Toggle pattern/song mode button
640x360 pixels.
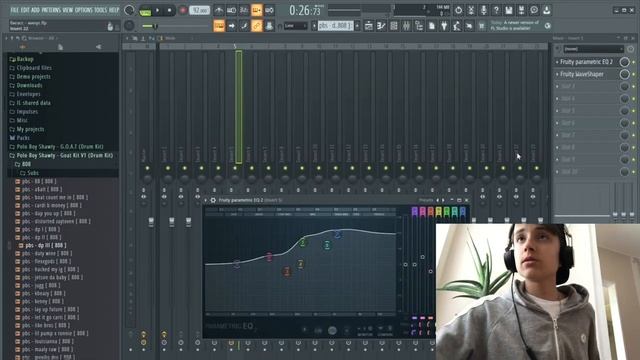pyautogui.click(x=145, y=11)
